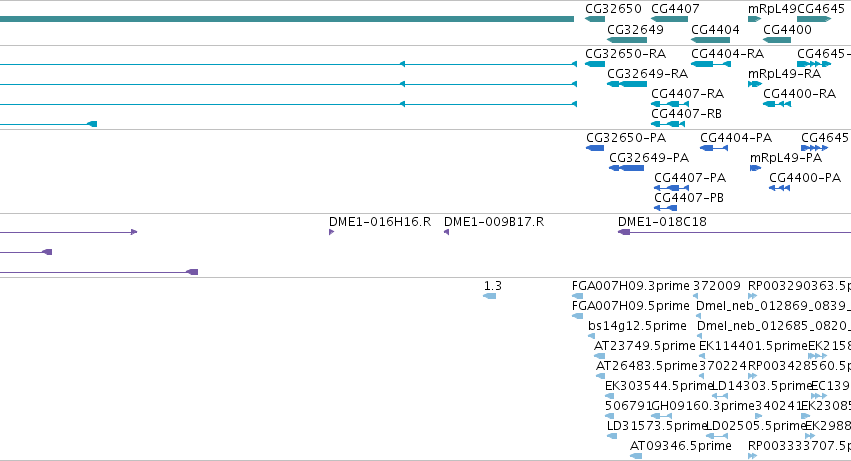The image size is (851, 461).
Task: Select the mRpL49-PA protein label
Action: [786, 157]
